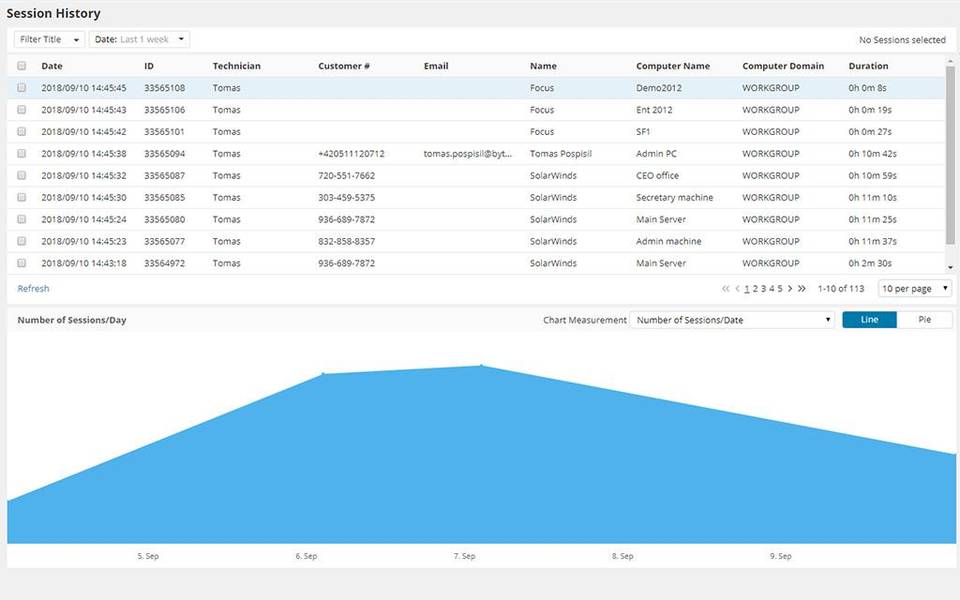Go to the next results page
This screenshot has width=960, height=600.
(788, 288)
